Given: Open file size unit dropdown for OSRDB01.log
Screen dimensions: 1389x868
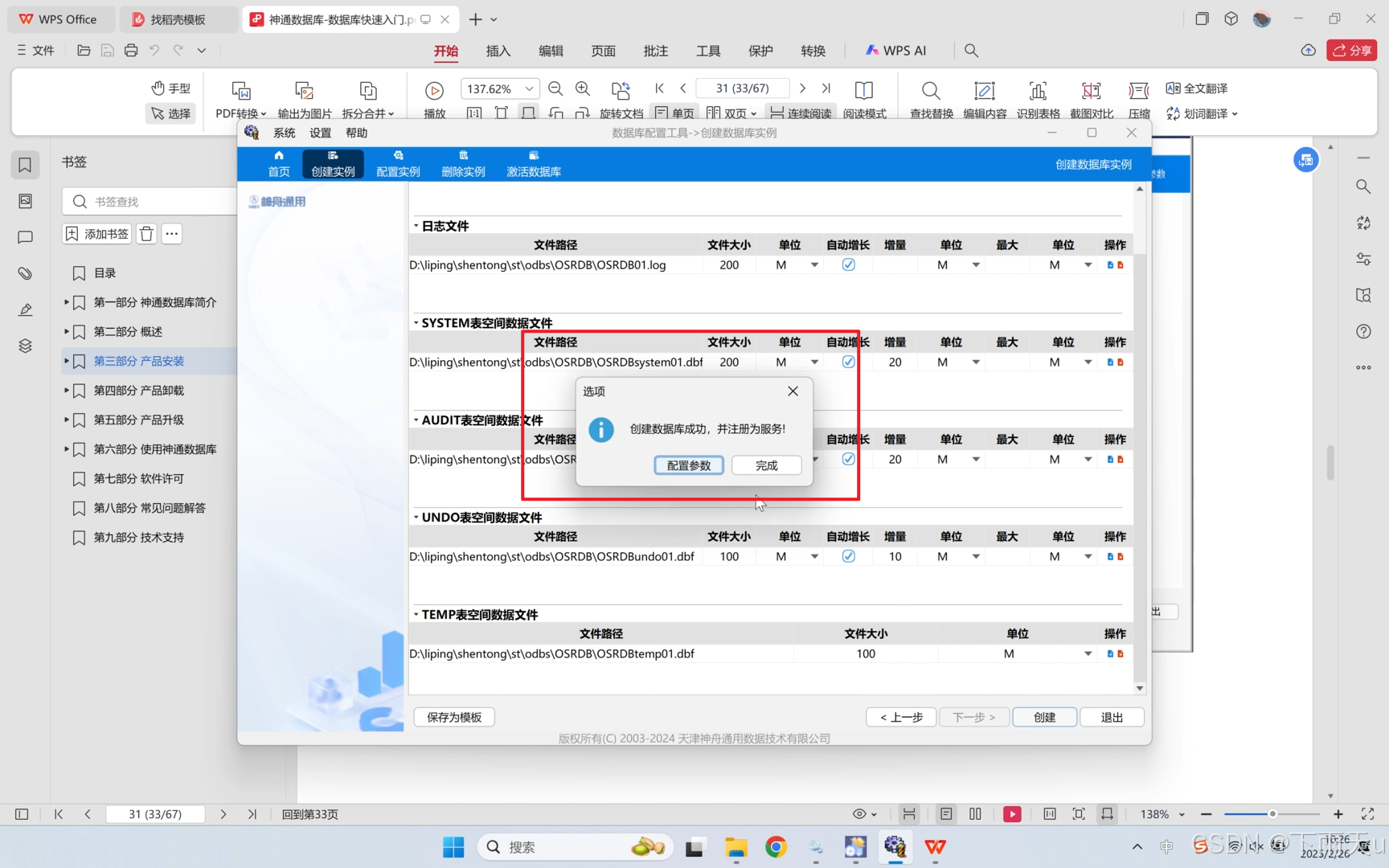Looking at the screenshot, I should point(814,265).
